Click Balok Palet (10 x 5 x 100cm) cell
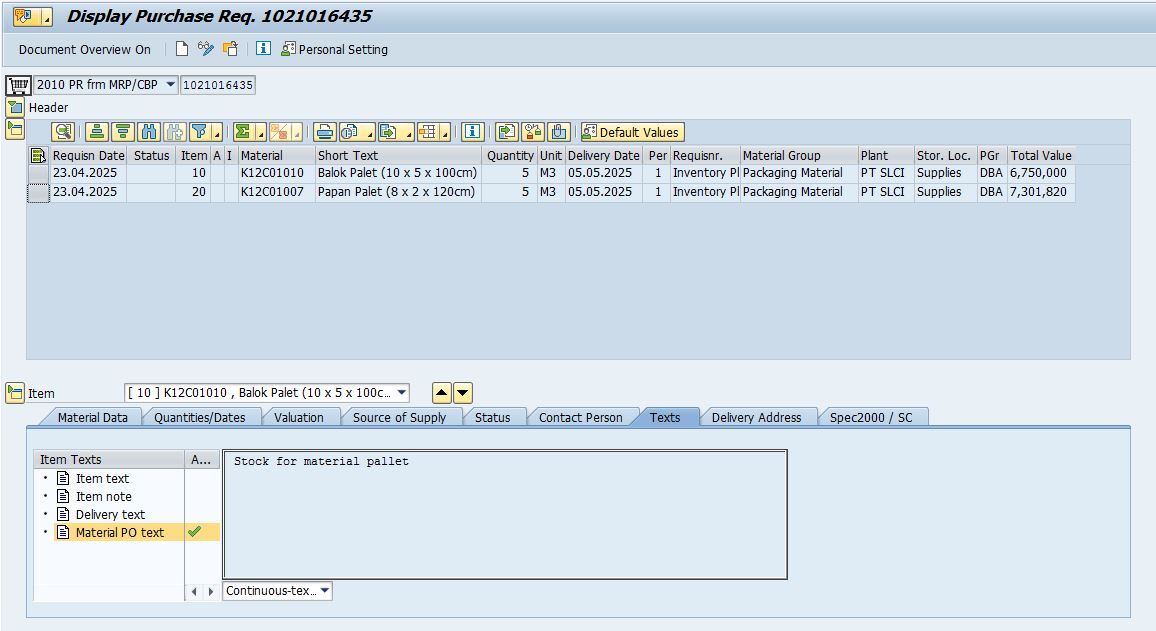The height and width of the screenshot is (631, 1156). 397,172
